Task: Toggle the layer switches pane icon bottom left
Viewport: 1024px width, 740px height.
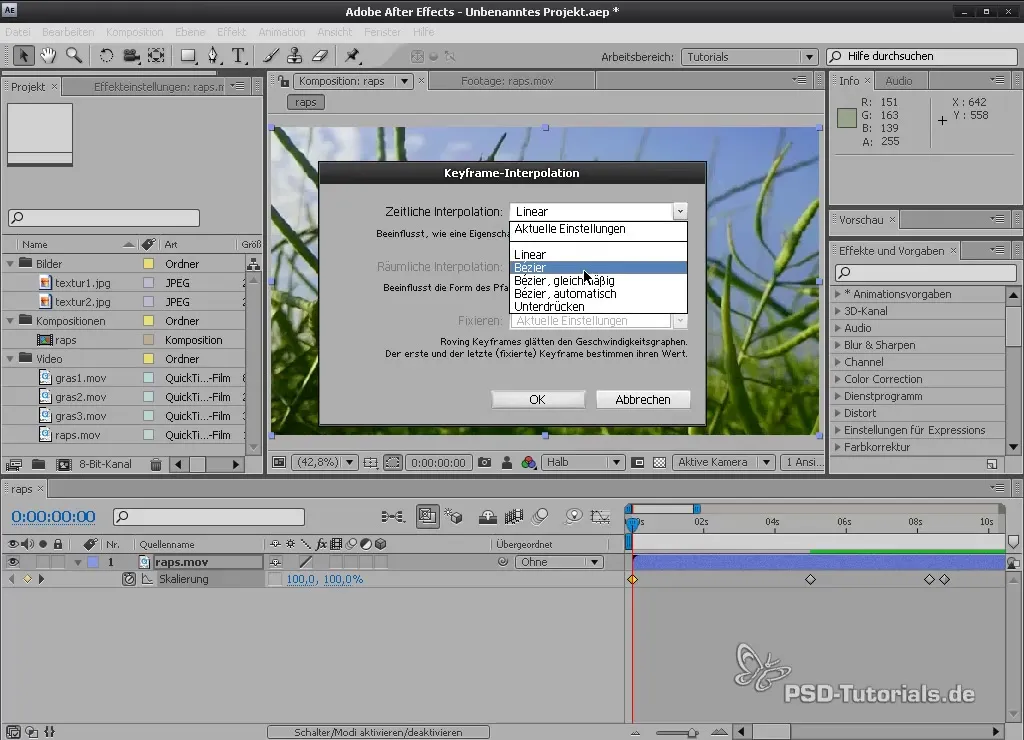Action: [13, 732]
